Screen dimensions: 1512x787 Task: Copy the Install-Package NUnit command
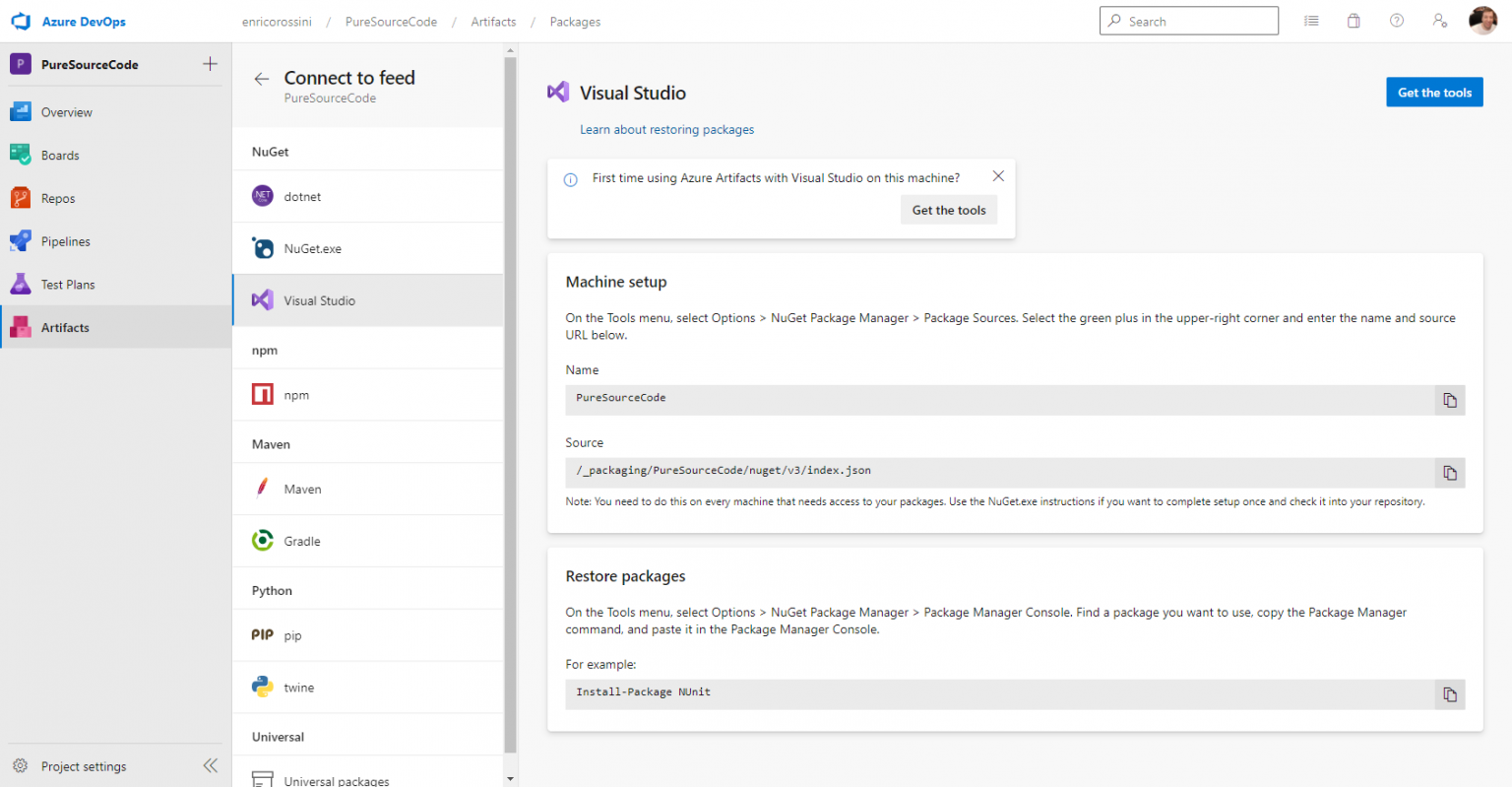tap(1449, 694)
